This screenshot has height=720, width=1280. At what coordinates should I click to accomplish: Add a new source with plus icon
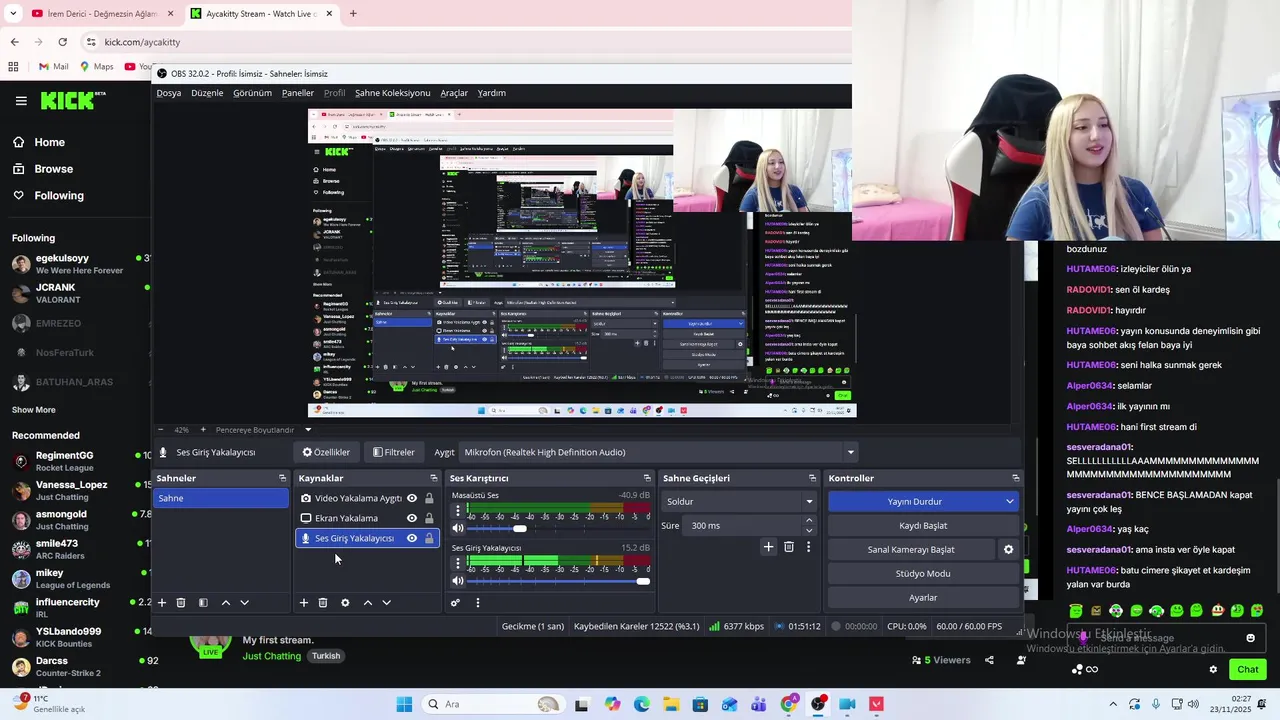point(304,603)
